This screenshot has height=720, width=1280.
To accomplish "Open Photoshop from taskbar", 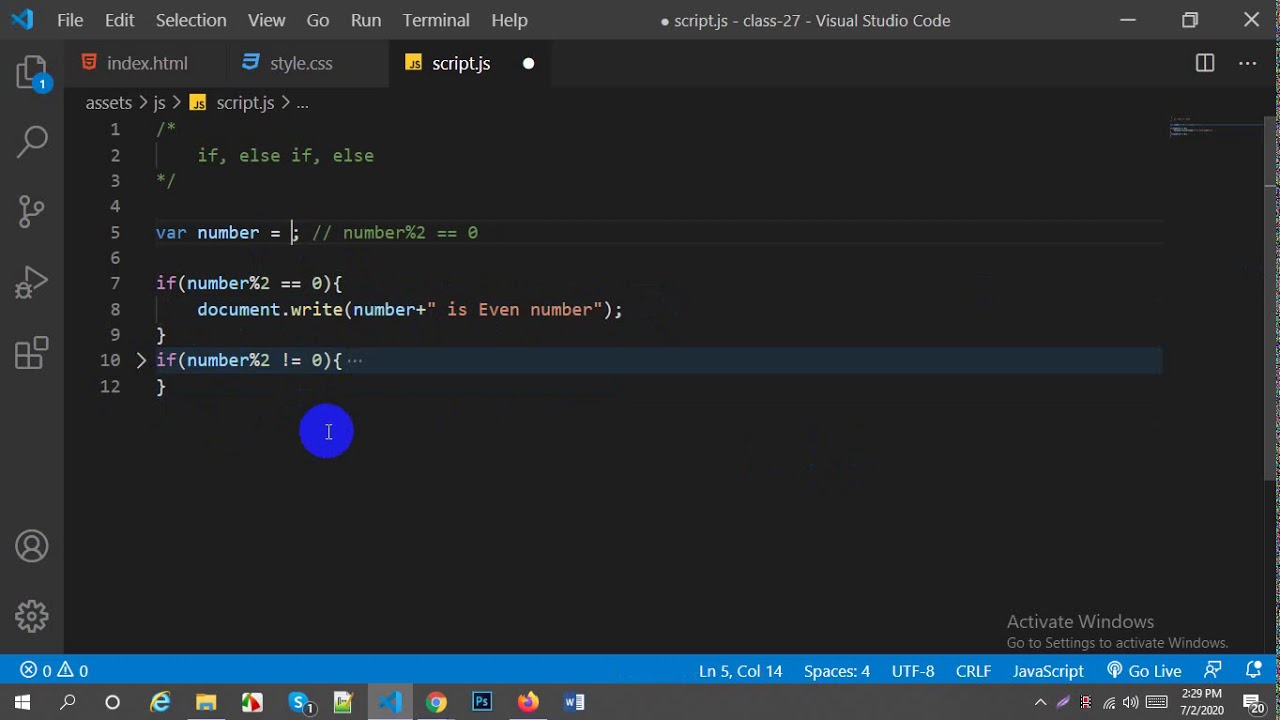I will pos(482,702).
